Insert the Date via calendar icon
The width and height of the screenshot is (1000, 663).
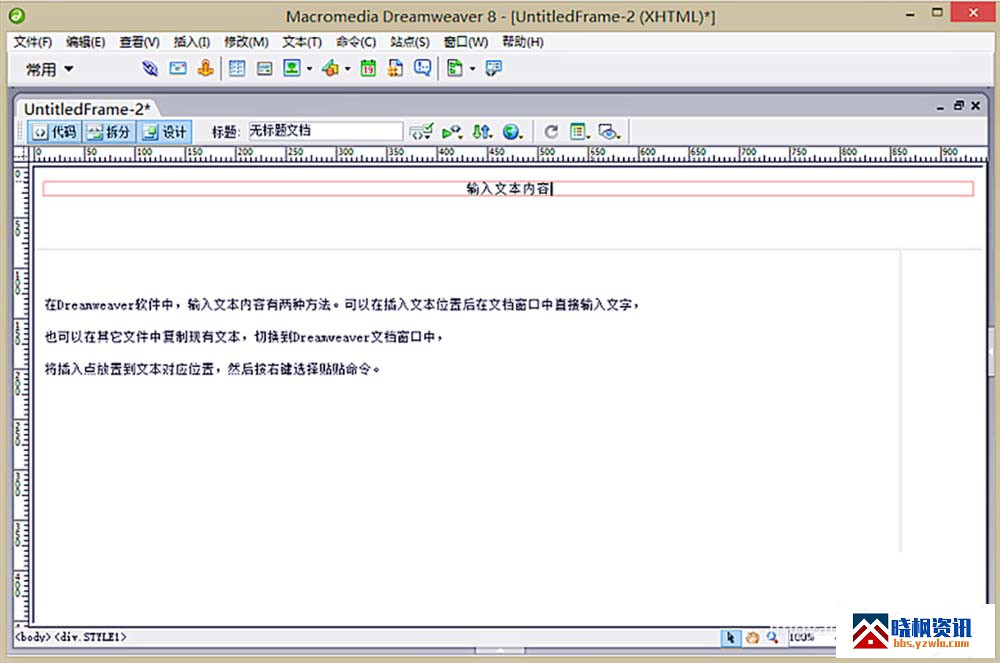pyautogui.click(x=368, y=68)
